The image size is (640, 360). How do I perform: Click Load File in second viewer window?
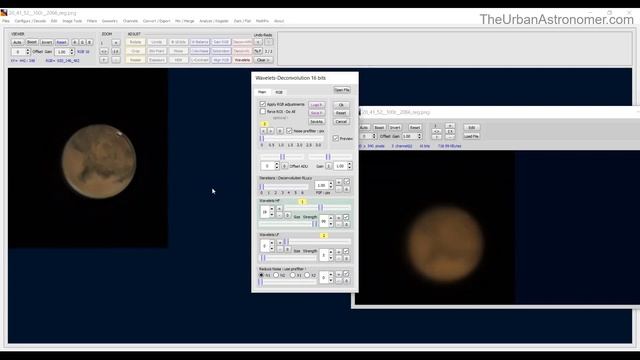(471, 136)
